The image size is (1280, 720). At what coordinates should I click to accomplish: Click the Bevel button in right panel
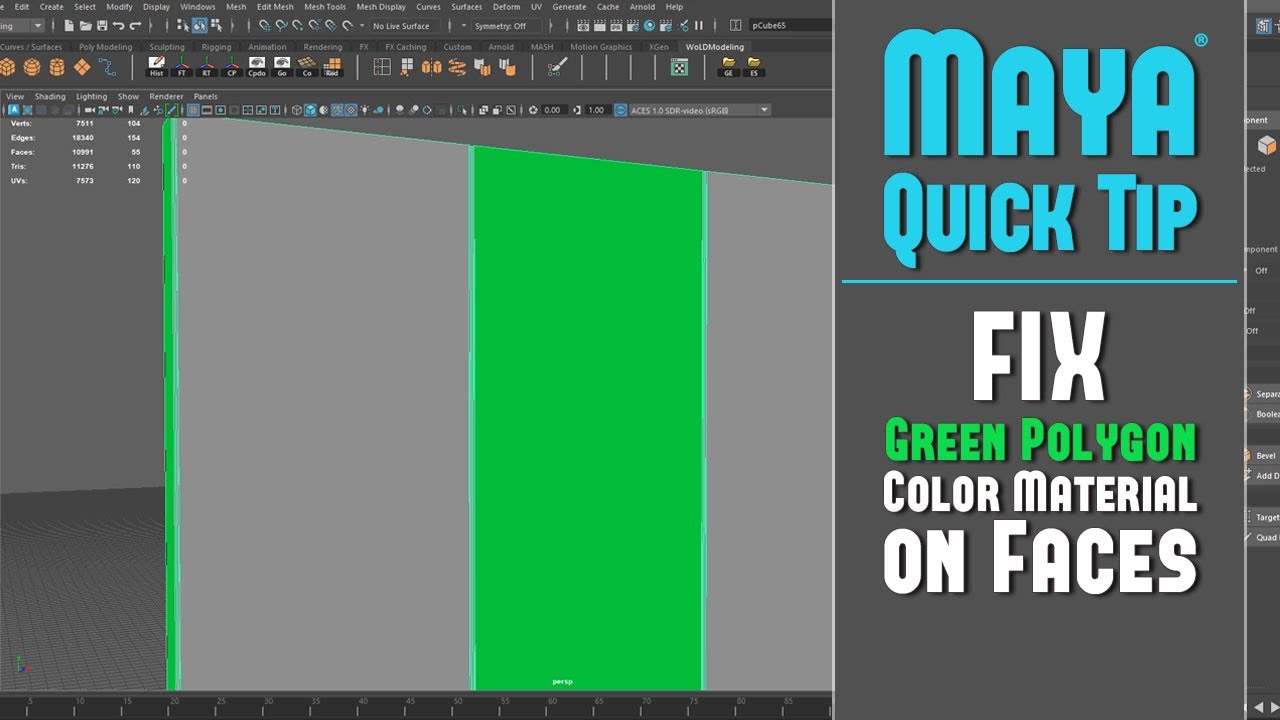(1264, 455)
